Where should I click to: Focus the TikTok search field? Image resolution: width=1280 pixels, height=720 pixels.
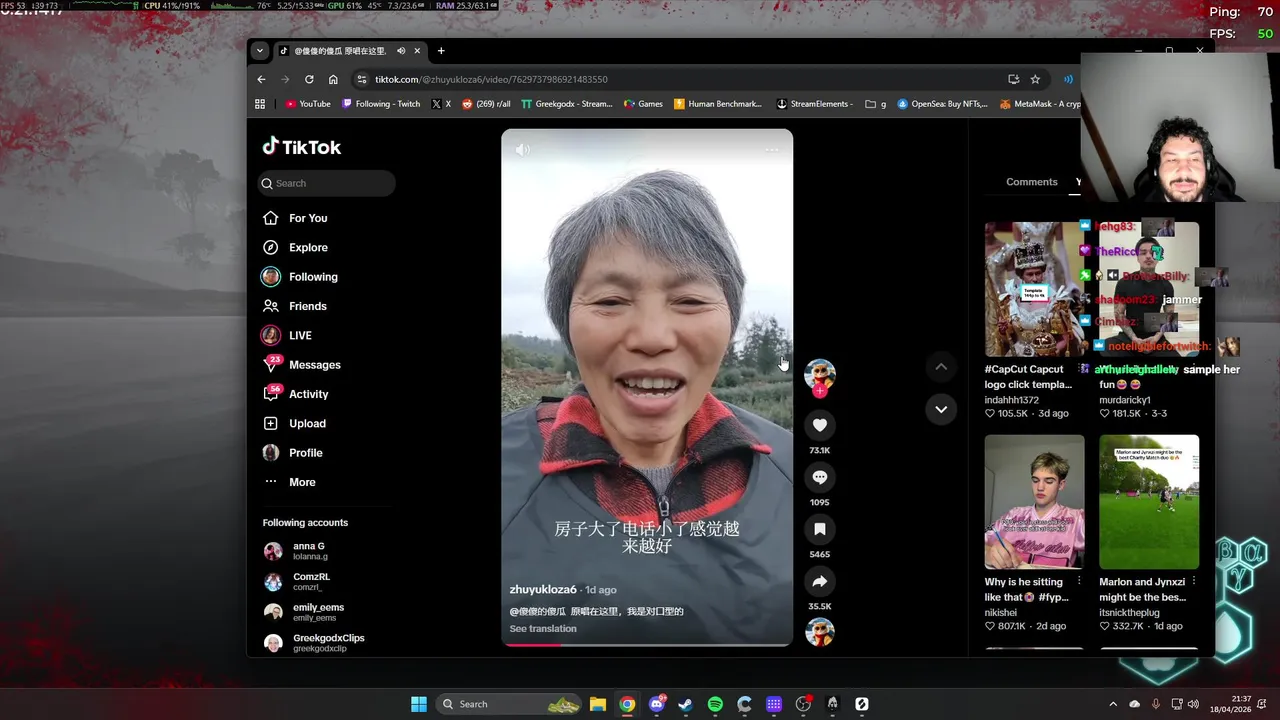pyautogui.click(x=326, y=183)
